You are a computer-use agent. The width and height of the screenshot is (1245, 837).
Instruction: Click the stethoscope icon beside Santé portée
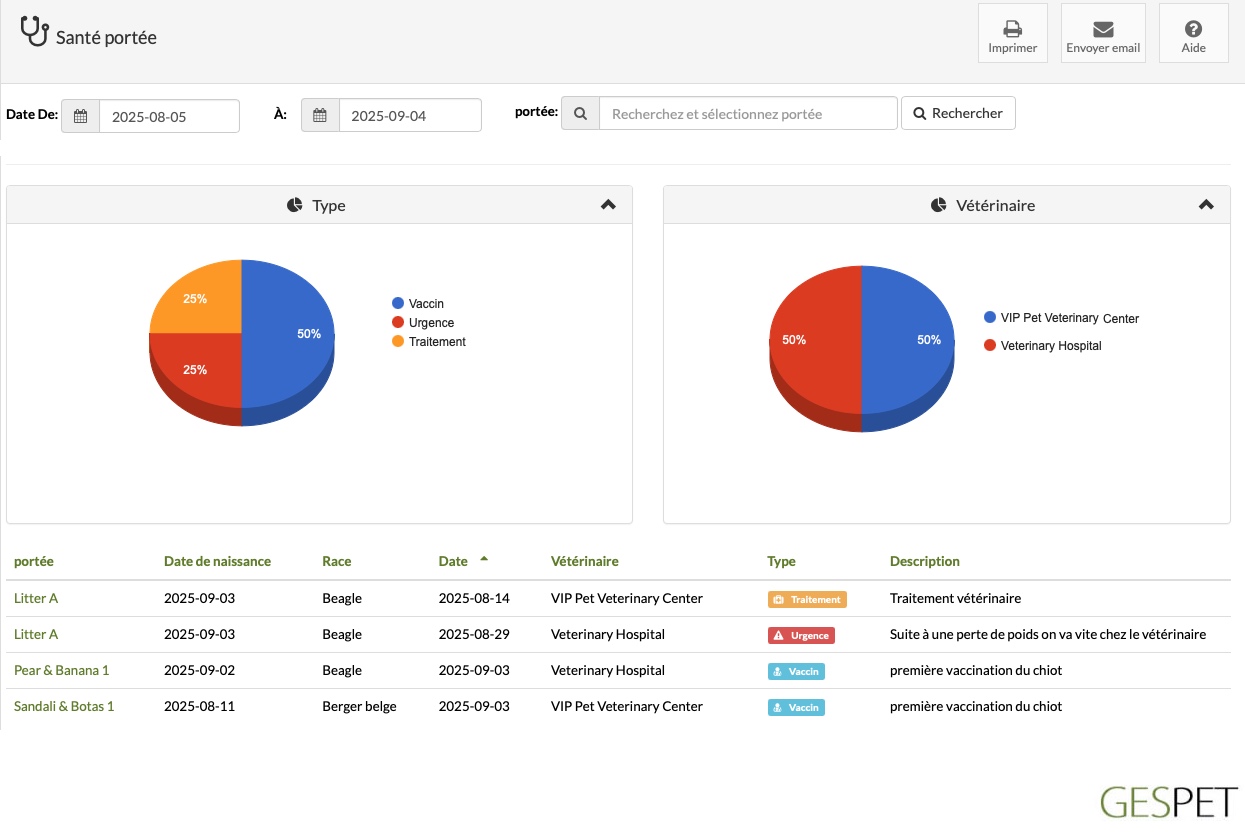(x=34, y=32)
